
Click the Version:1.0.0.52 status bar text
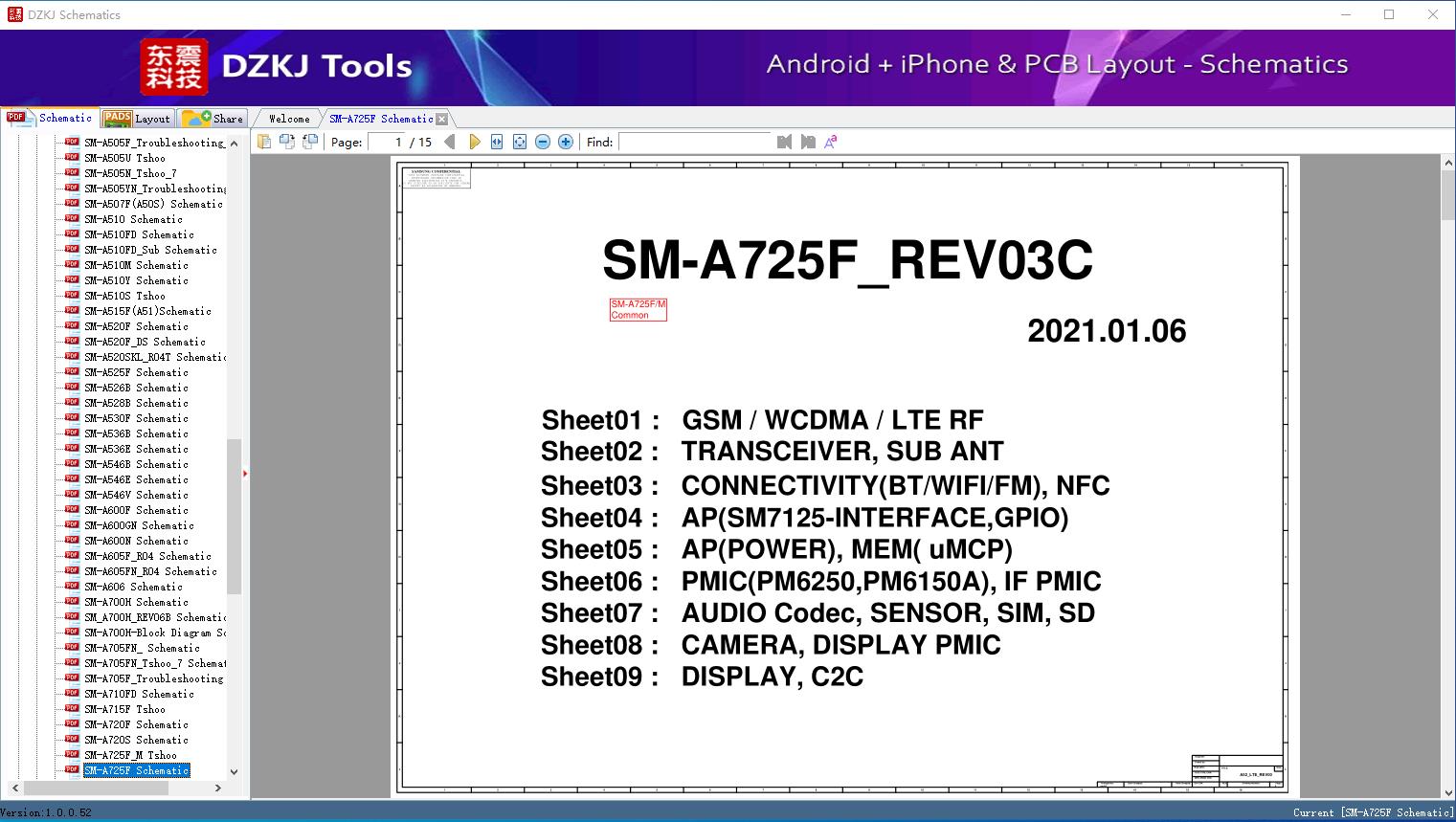[x=47, y=812]
